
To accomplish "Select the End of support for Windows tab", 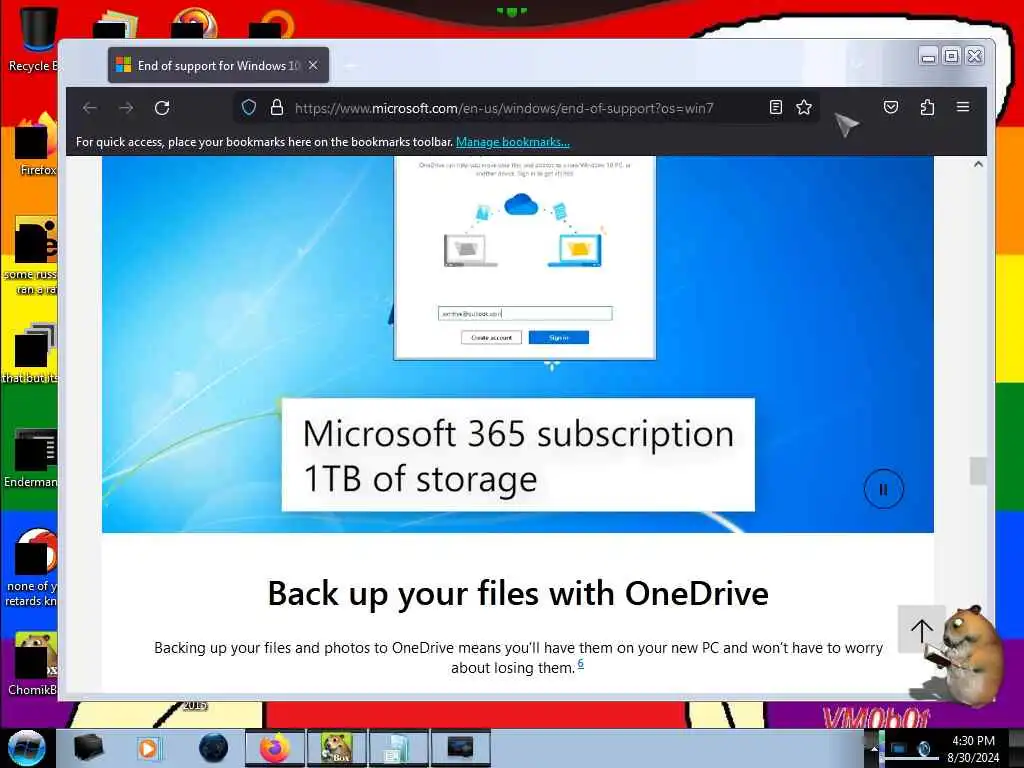I will click(x=218, y=65).
